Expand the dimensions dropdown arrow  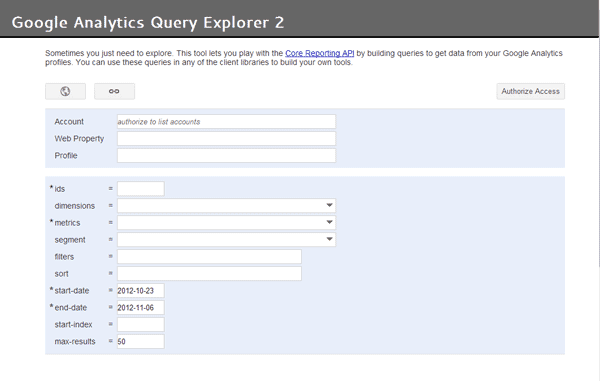tap(329, 205)
